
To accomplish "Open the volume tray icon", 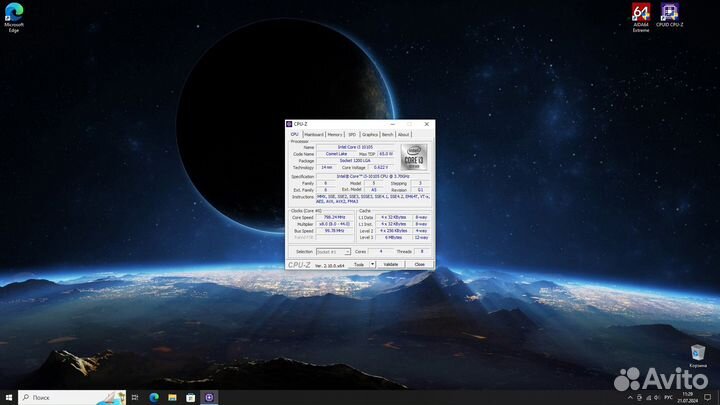I will pos(657,398).
